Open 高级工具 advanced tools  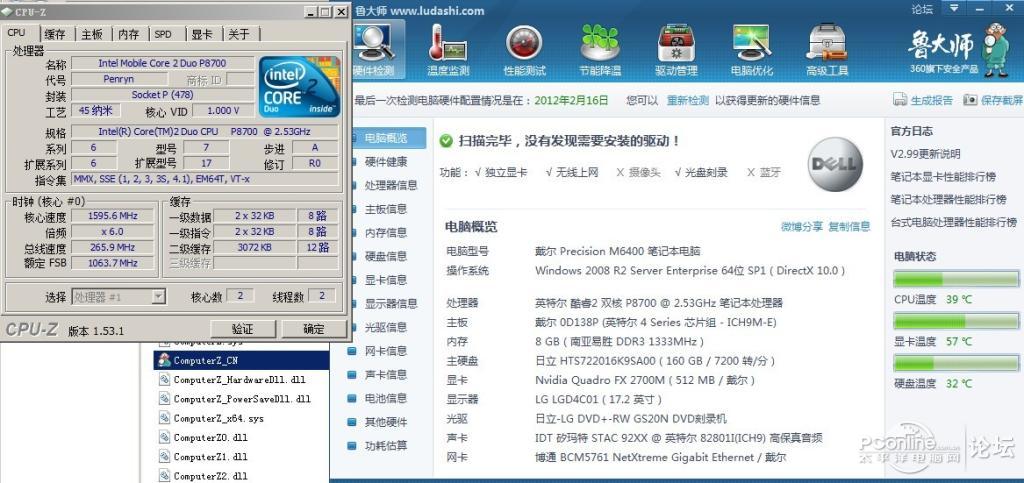pyautogui.click(x=827, y=50)
